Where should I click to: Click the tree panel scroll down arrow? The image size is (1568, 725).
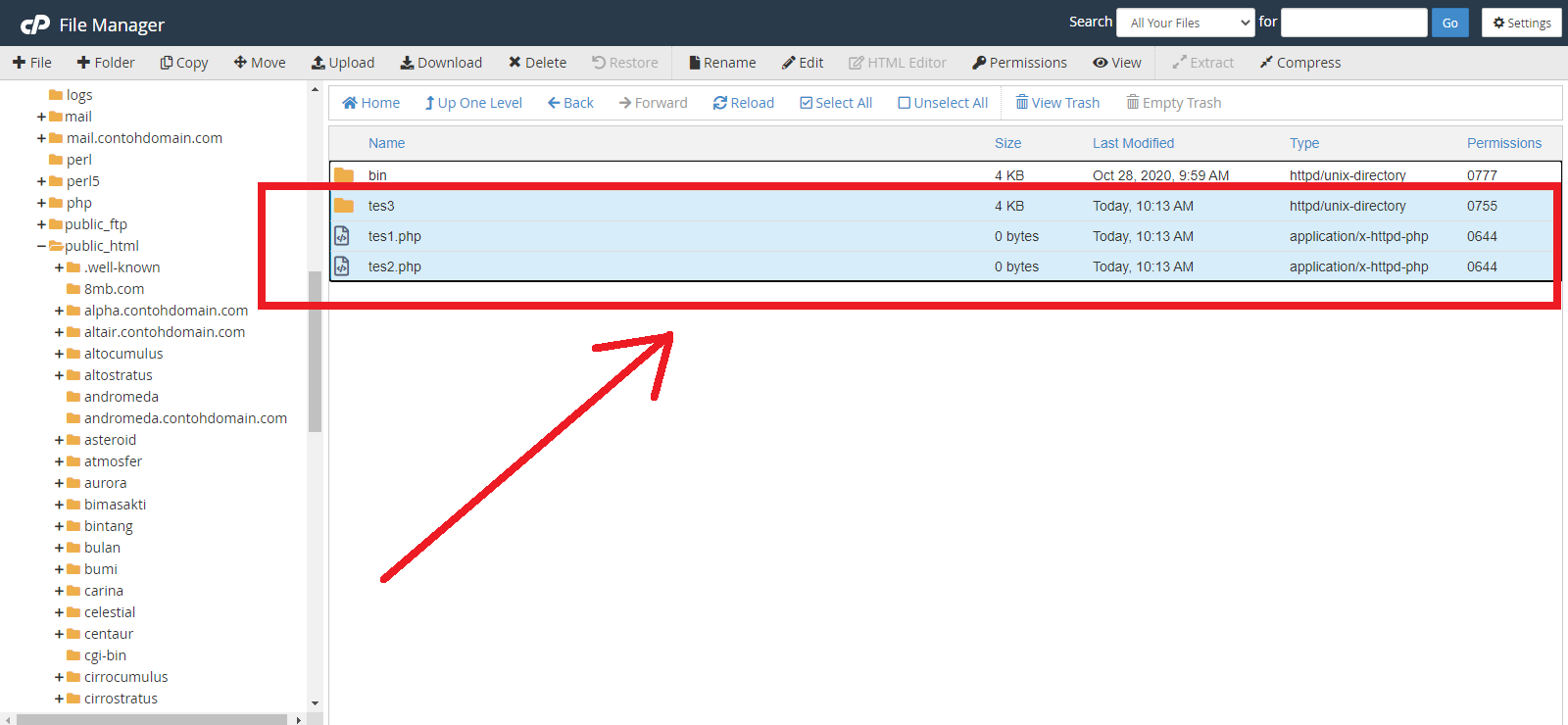pyautogui.click(x=315, y=702)
